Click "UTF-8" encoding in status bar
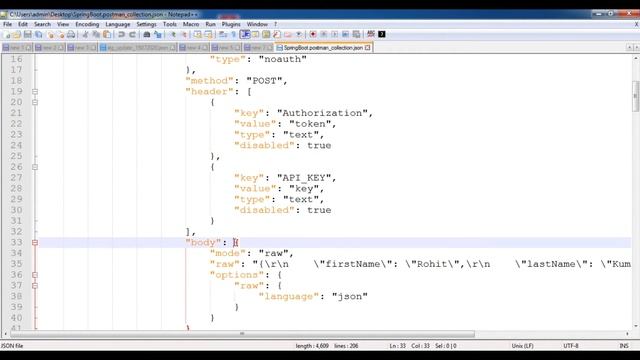 [x=571, y=346]
